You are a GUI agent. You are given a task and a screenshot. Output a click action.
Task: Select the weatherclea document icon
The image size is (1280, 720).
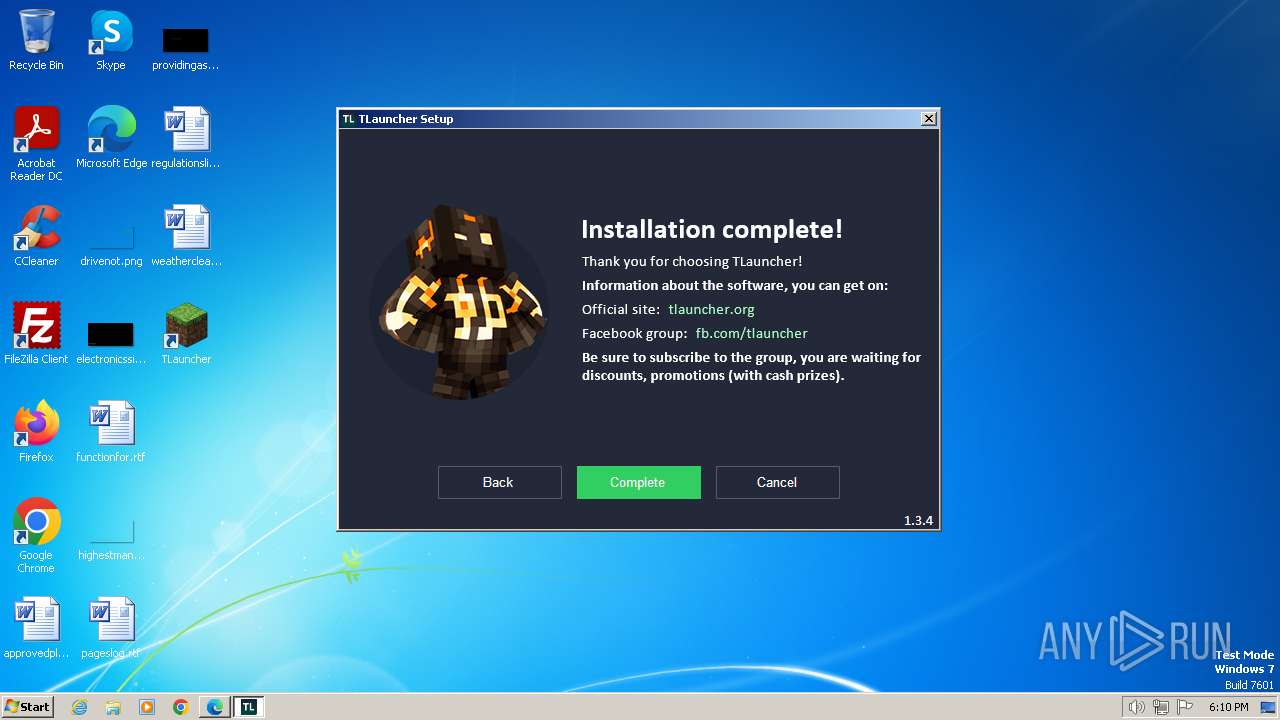[186, 236]
